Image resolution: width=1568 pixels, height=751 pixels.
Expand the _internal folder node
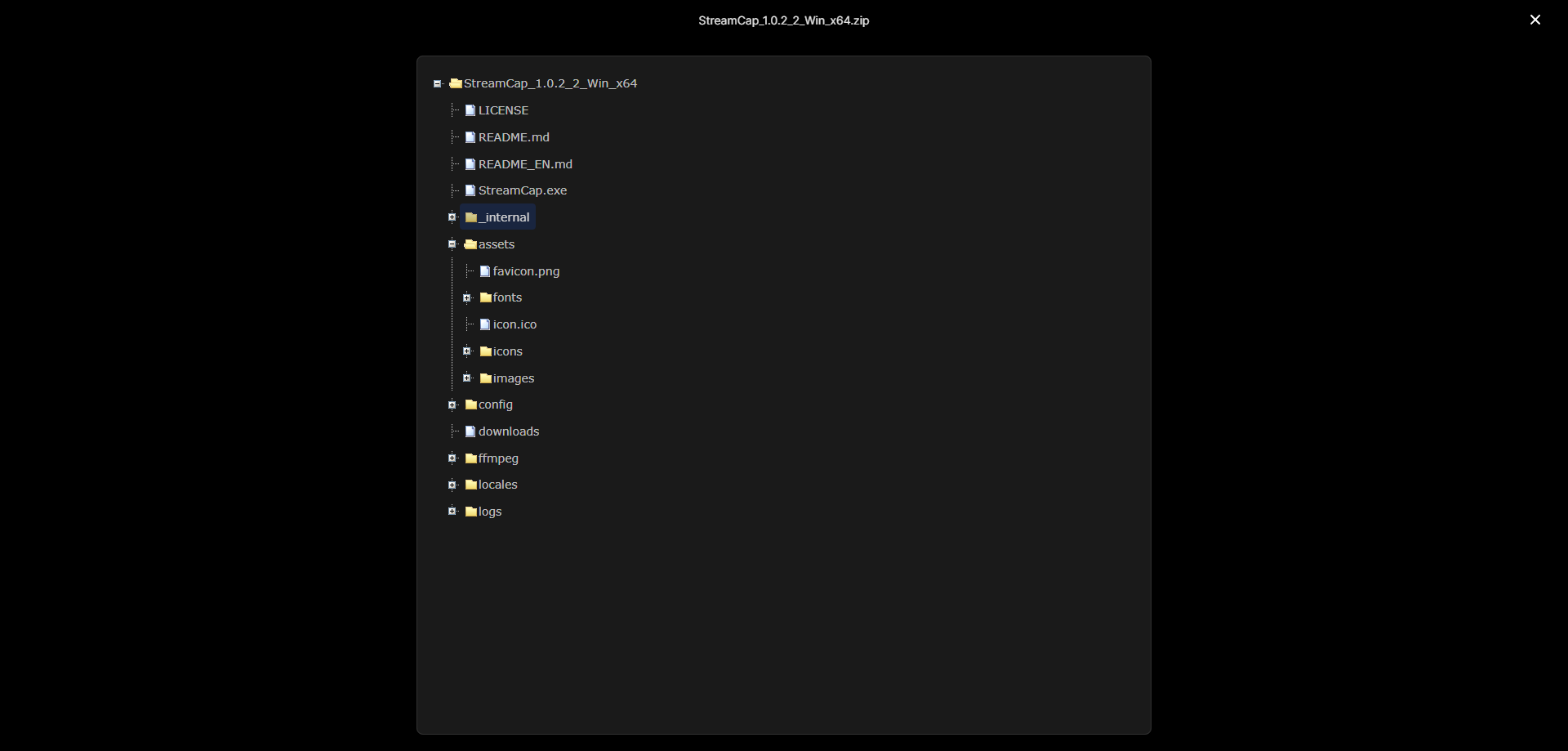[x=452, y=217]
